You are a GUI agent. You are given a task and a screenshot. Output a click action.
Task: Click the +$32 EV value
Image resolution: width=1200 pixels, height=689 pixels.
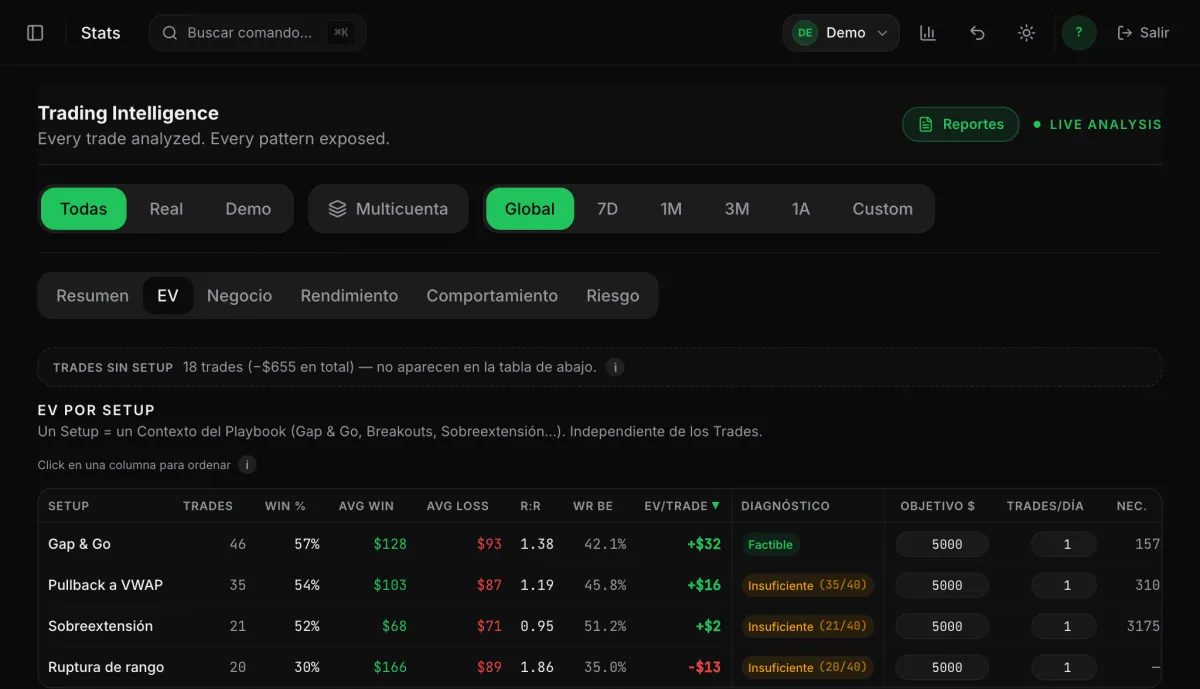coord(704,544)
